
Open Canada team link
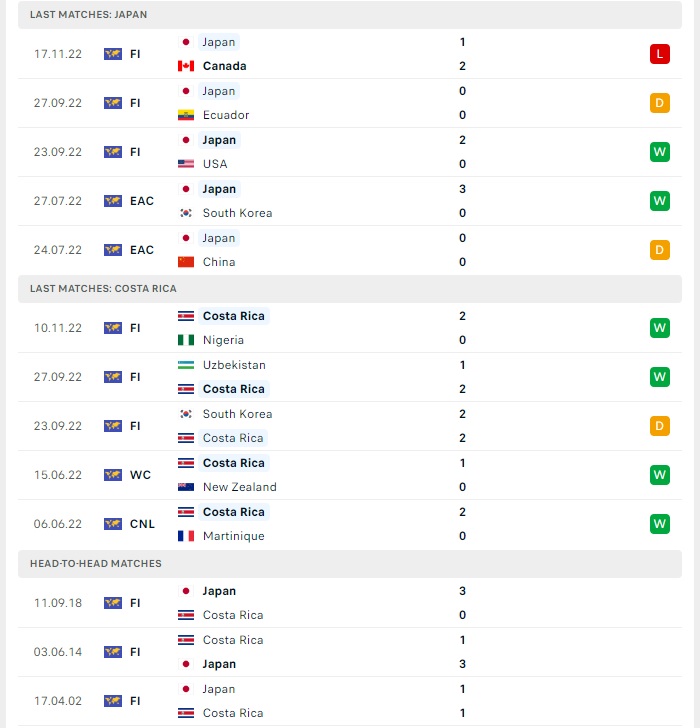tap(224, 66)
